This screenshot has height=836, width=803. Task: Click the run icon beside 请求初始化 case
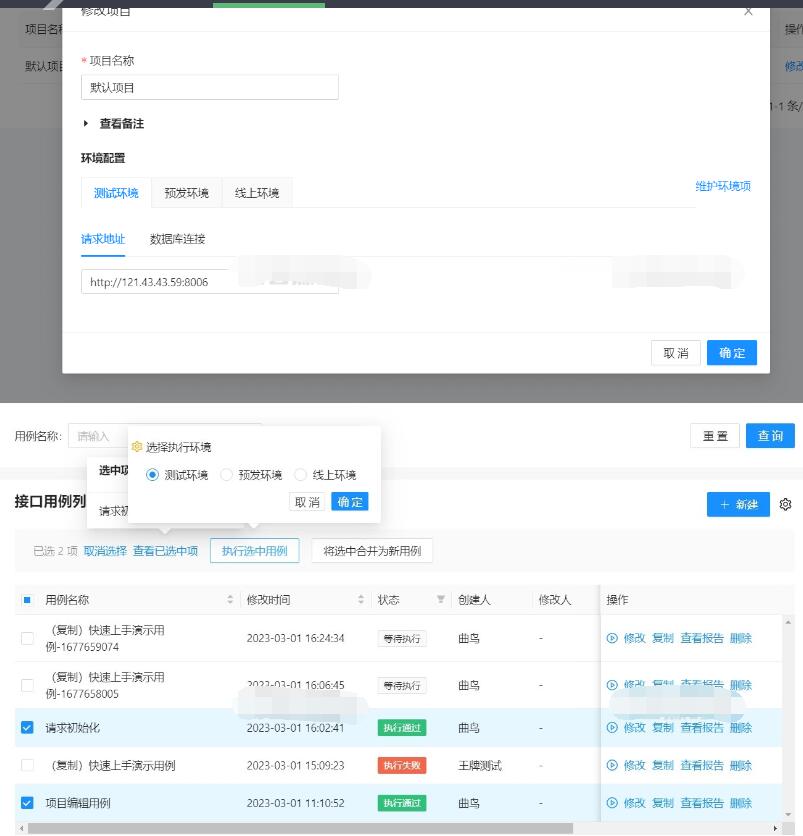point(611,728)
